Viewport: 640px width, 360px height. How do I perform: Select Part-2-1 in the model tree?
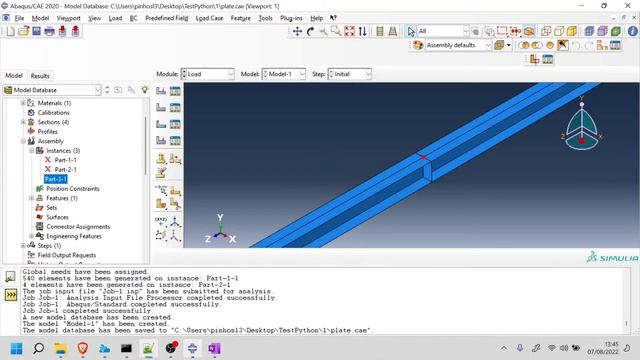point(65,169)
